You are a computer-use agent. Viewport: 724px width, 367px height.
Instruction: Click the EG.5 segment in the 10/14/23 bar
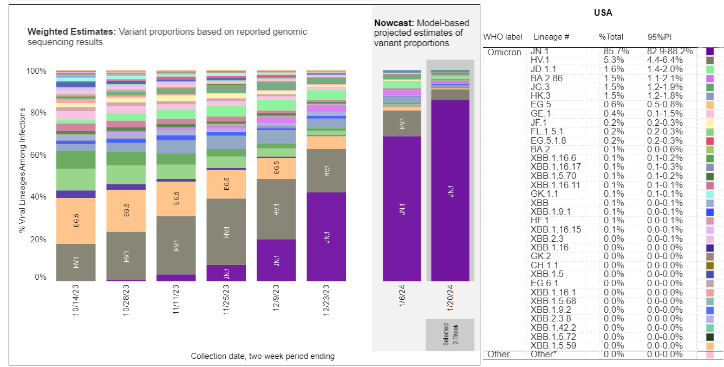[x=76, y=221]
